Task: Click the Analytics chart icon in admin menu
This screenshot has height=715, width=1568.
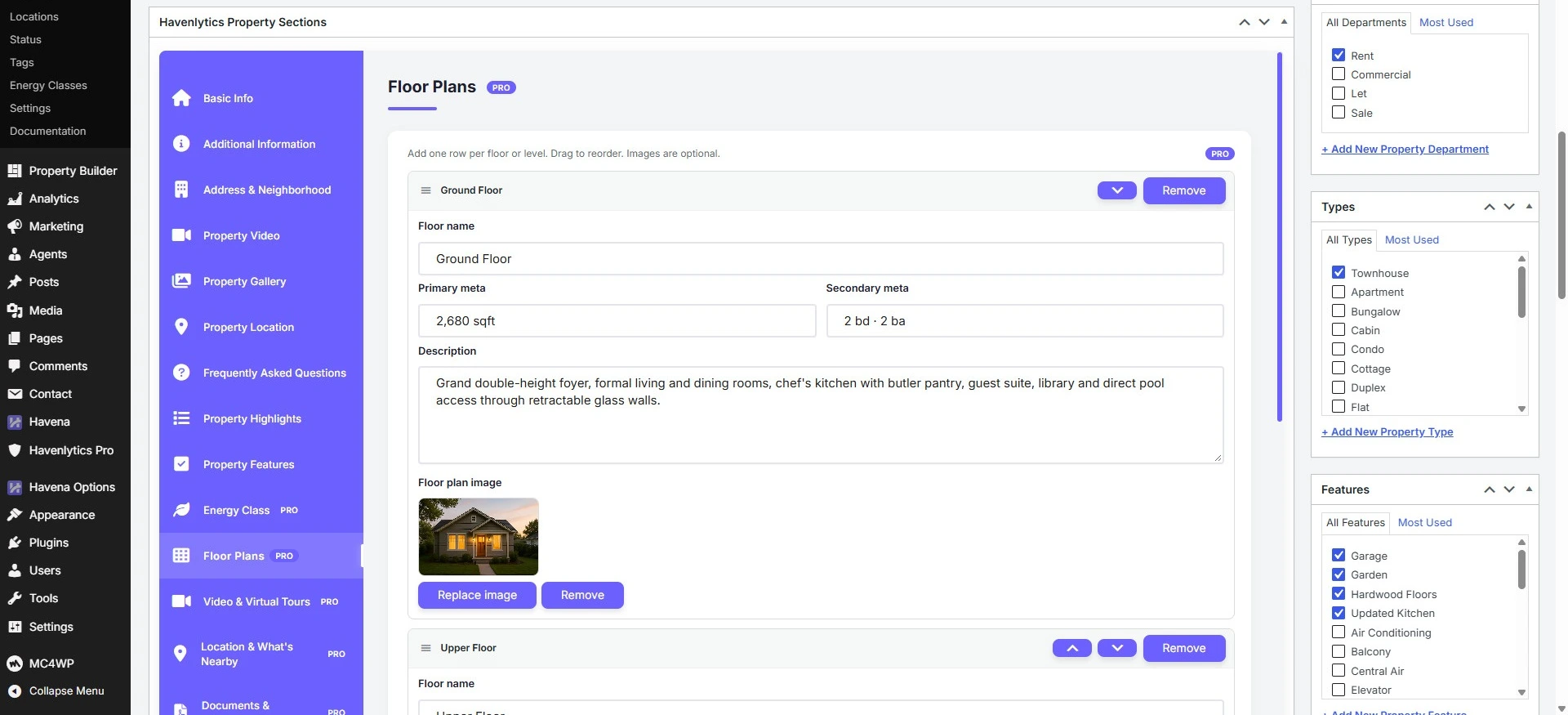Action: coord(15,199)
